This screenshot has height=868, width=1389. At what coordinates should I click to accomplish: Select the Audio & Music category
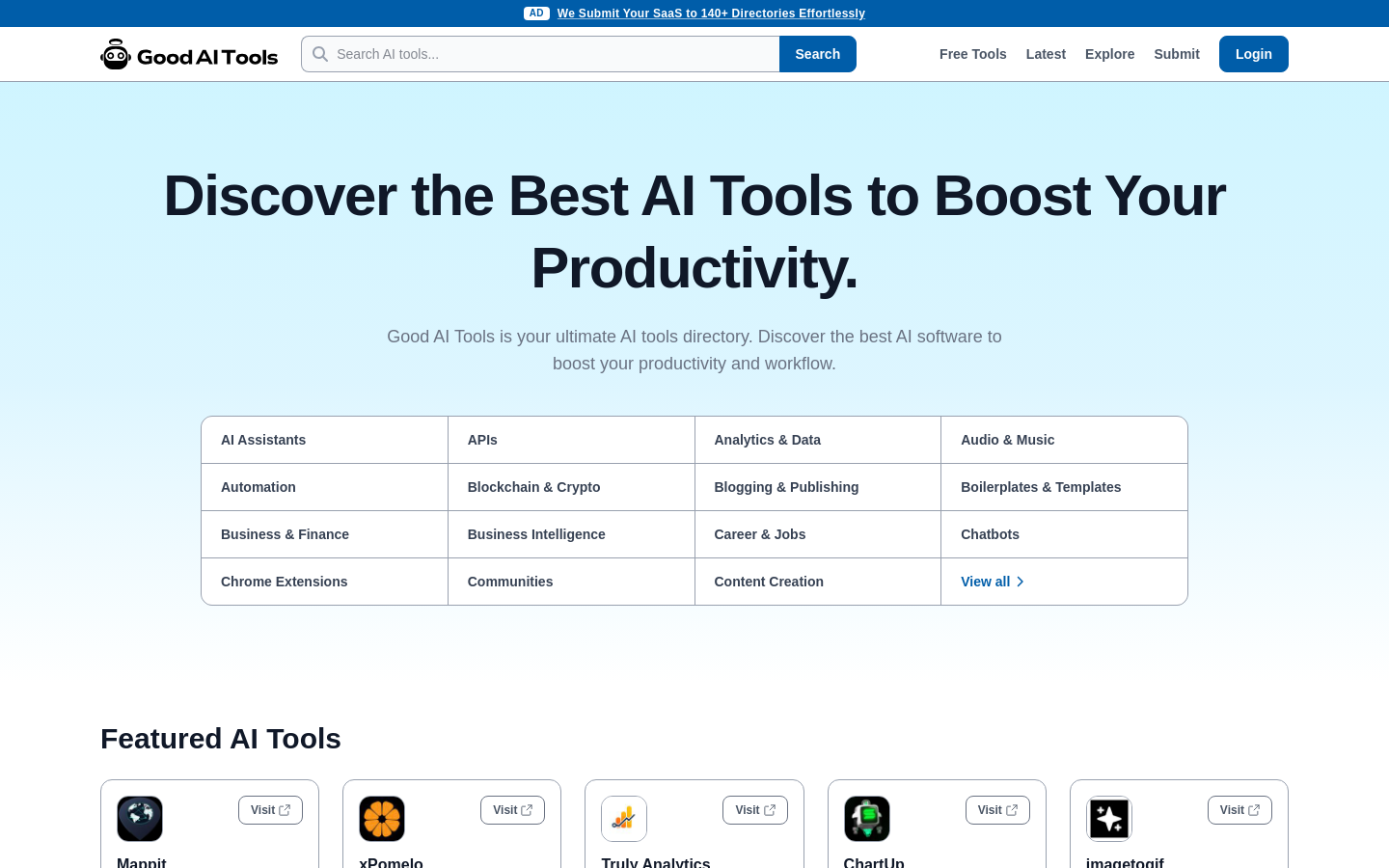(1064, 440)
